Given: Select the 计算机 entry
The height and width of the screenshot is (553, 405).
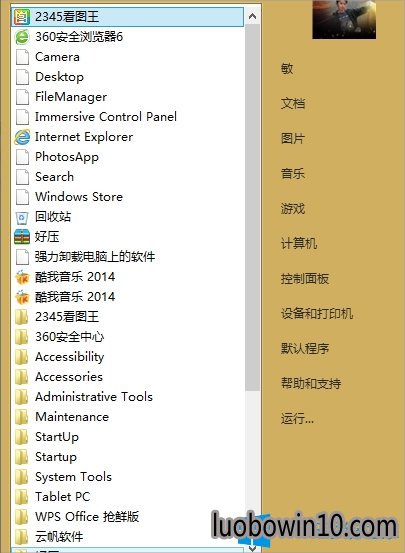Looking at the screenshot, I should point(299,243).
